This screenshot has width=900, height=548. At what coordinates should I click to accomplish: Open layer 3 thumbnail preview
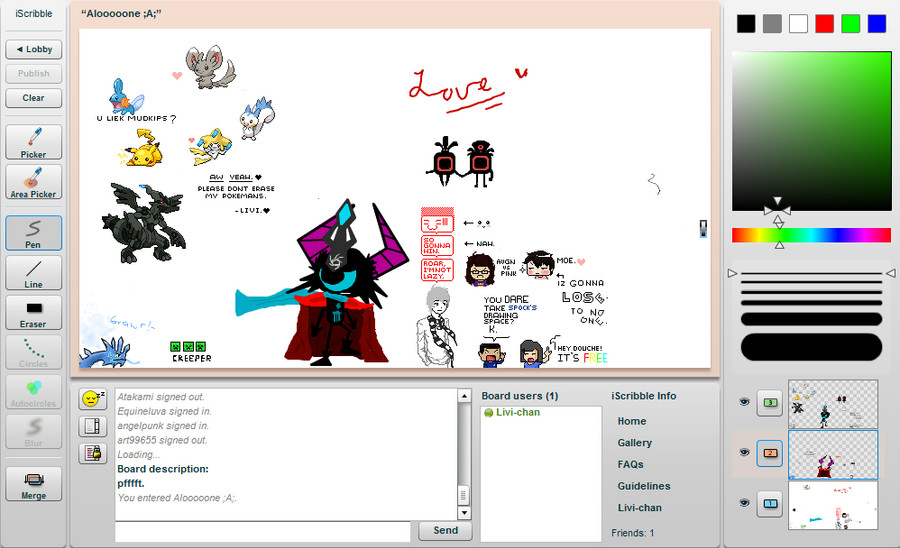tap(833, 404)
